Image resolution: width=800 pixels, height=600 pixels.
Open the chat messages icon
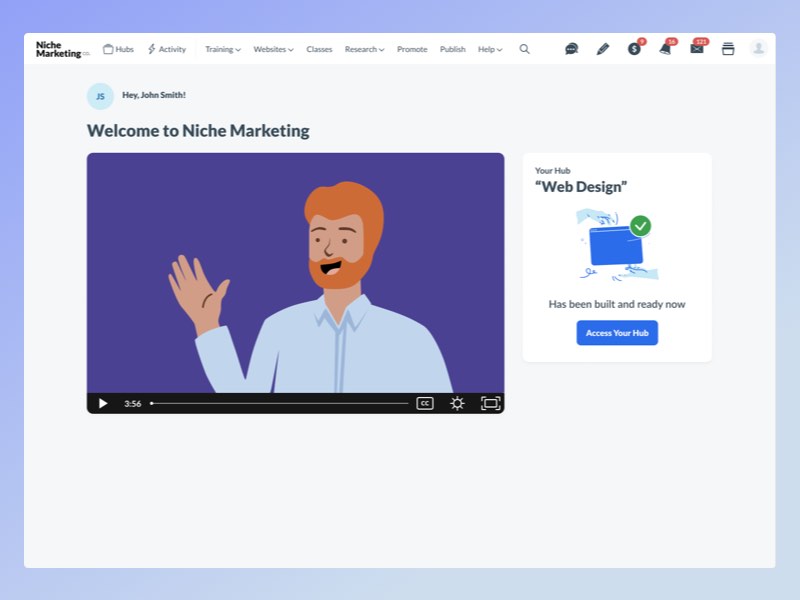pos(571,49)
